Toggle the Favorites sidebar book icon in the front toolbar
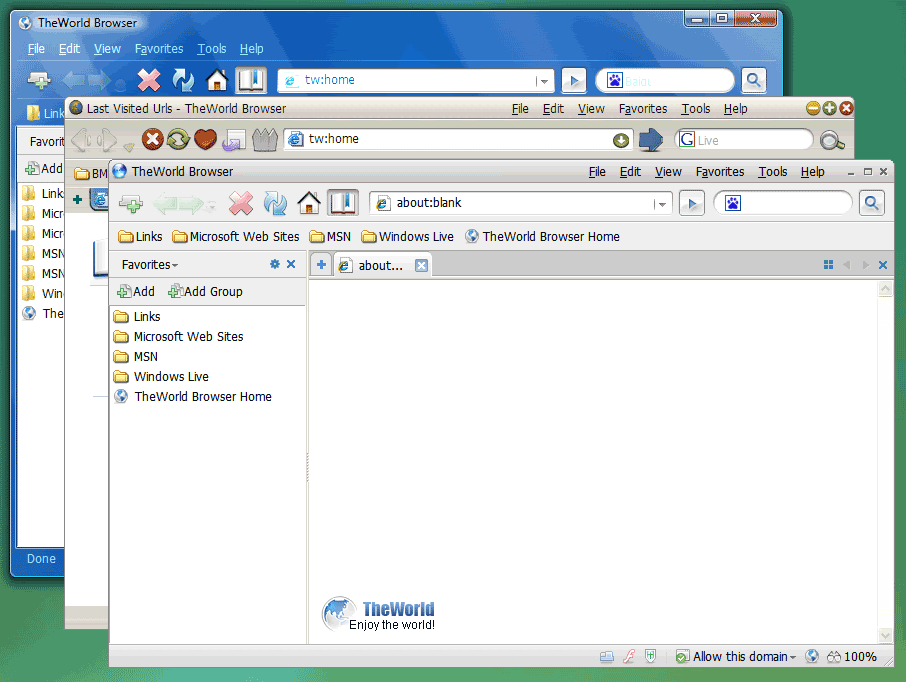This screenshot has width=906, height=682. pos(343,204)
